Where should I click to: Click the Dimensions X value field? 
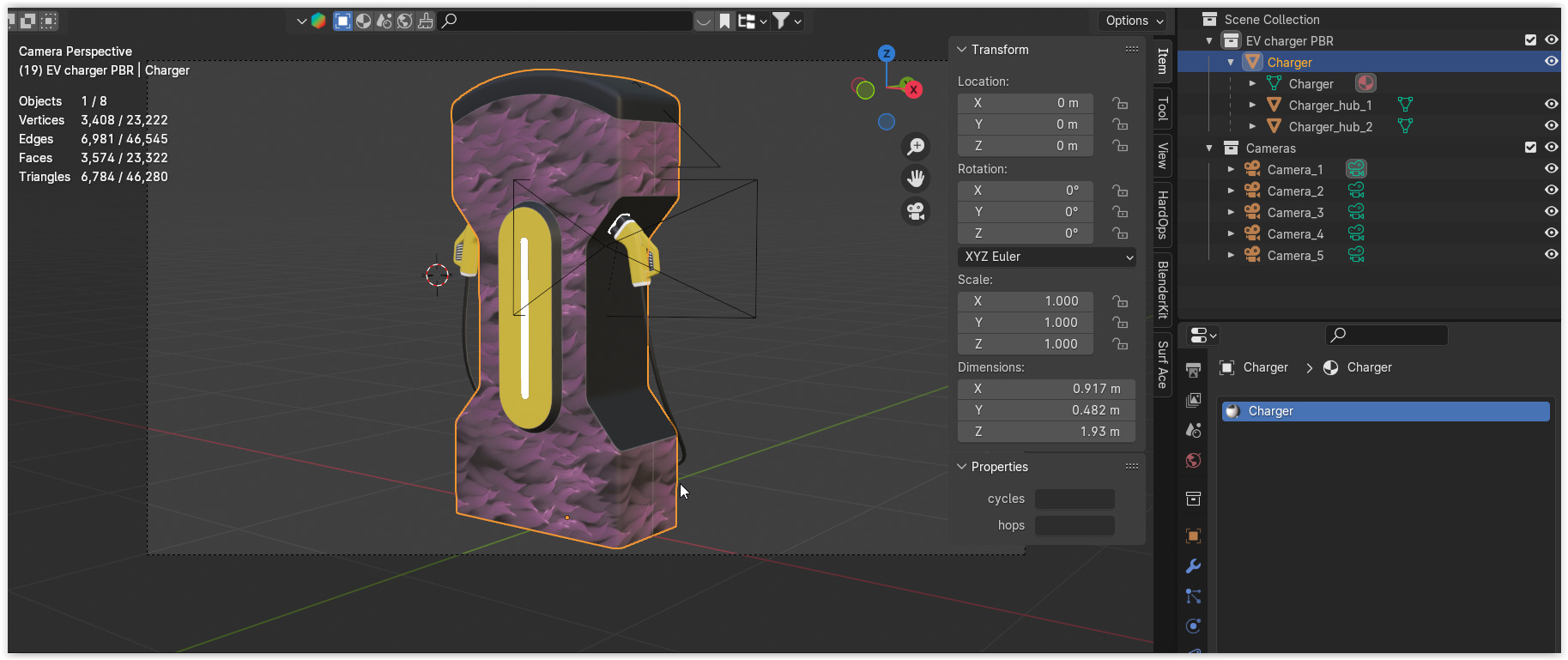pyautogui.click(x=1046, y=389)
